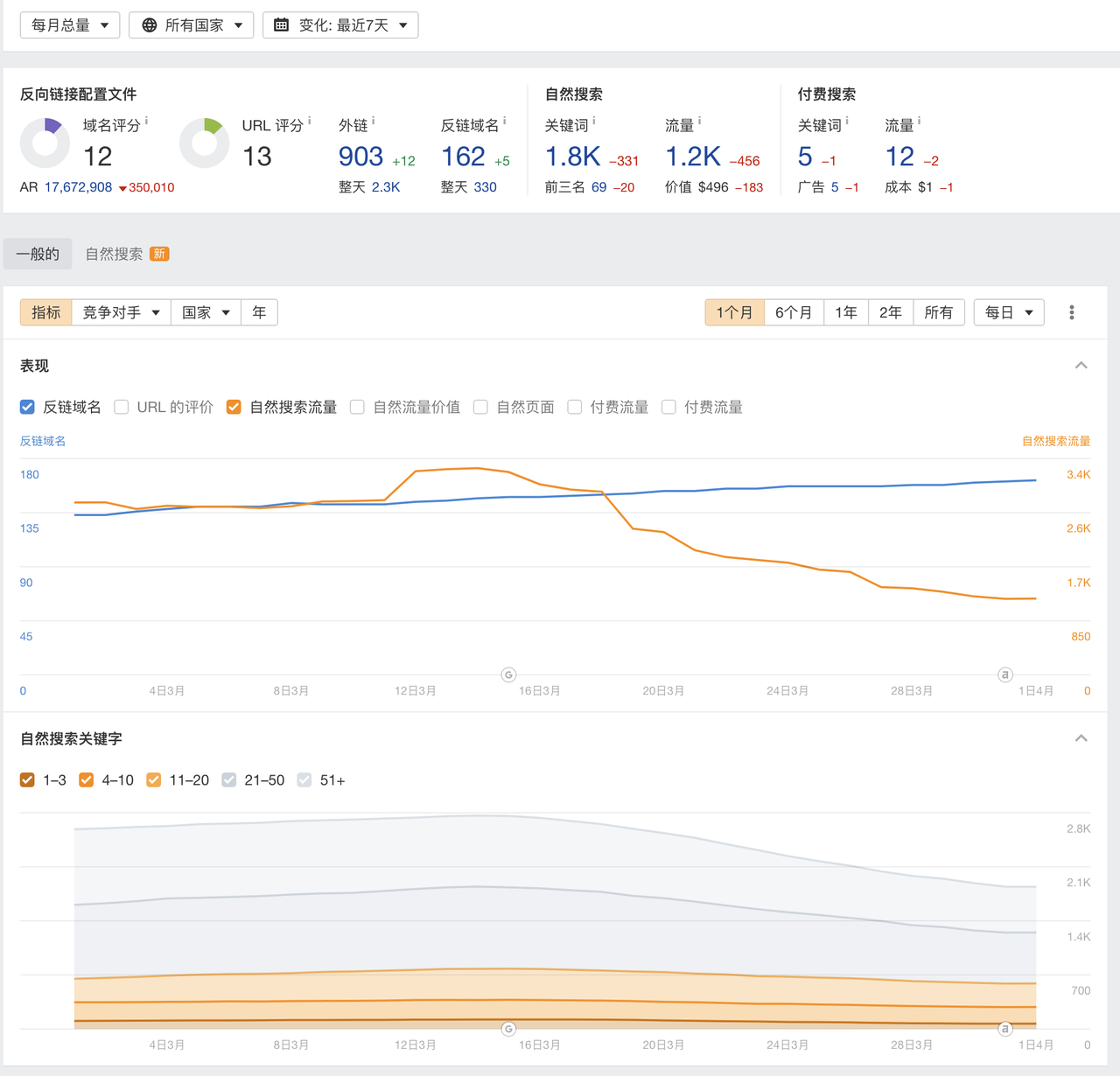Click the 域名评分 donut chart
1120x1076 pixels.
(45, 143)
